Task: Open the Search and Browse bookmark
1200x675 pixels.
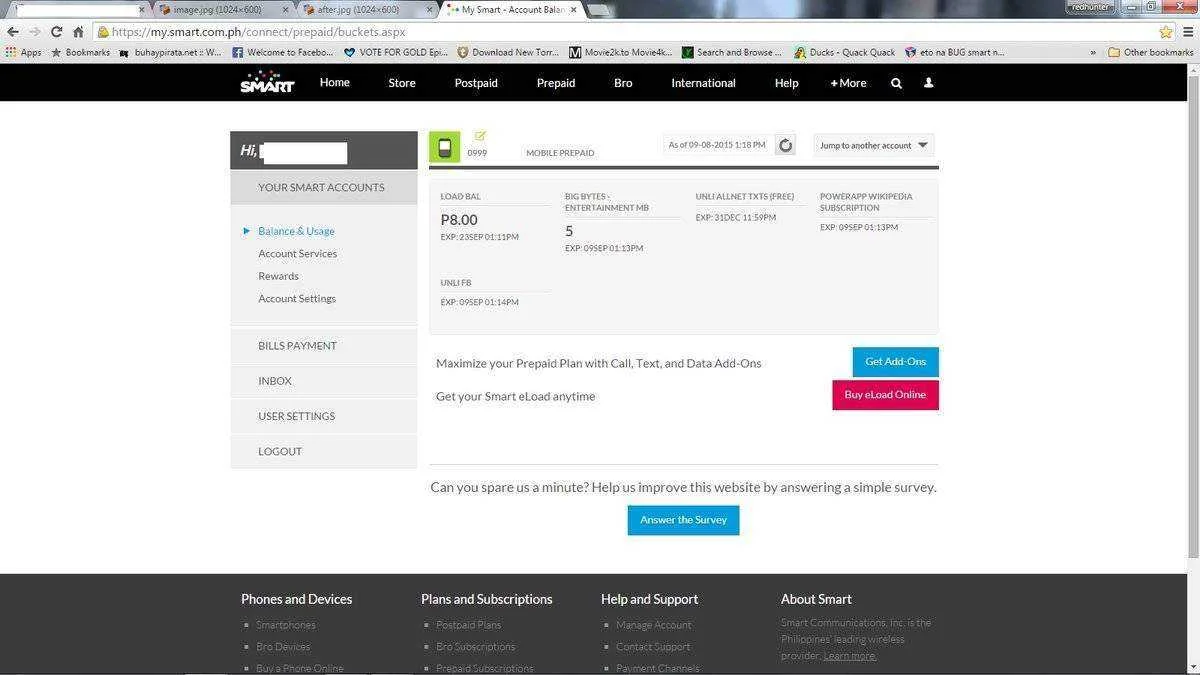Action: 734,52
